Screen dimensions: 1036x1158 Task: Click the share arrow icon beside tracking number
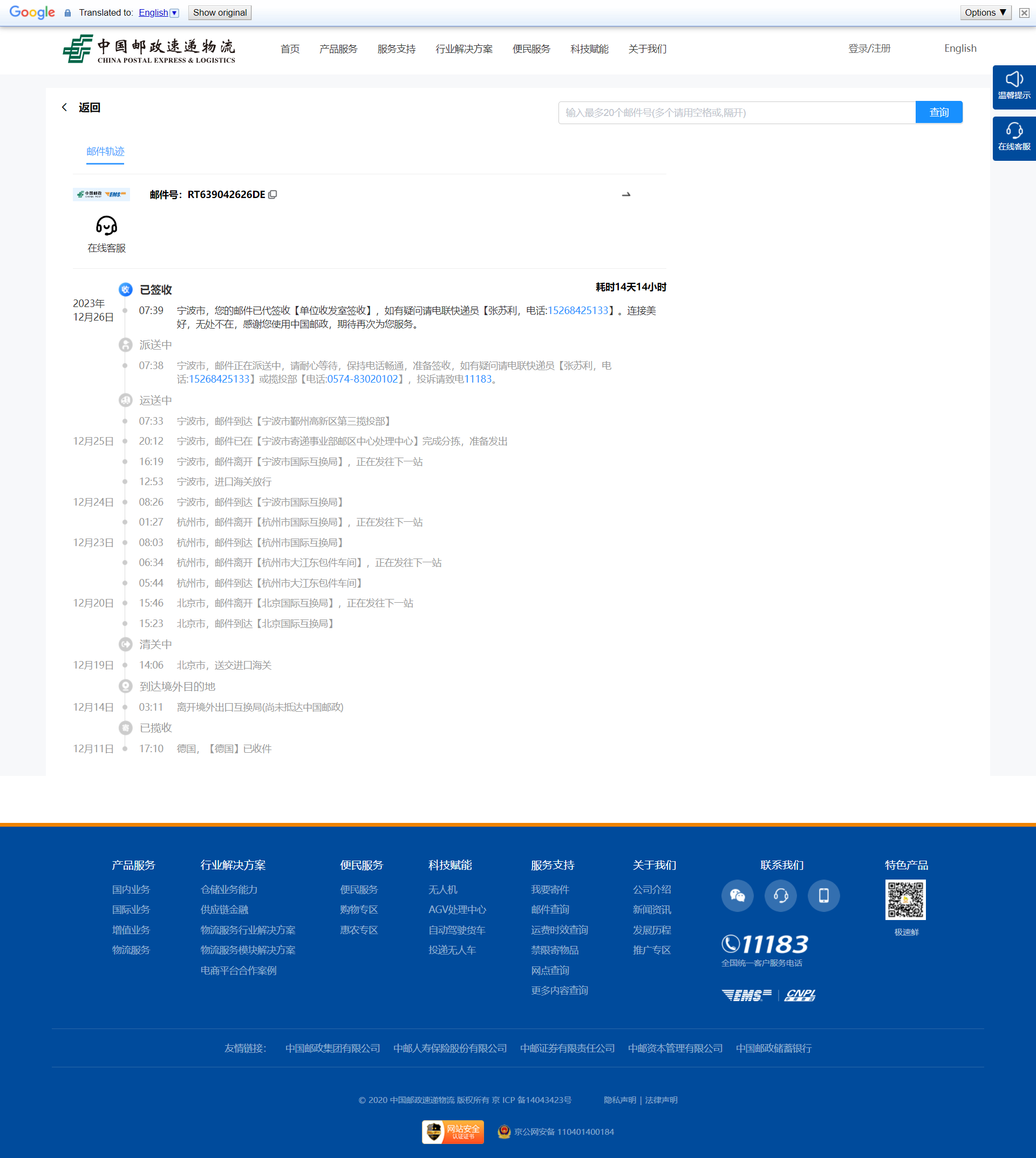pos(626,195)
